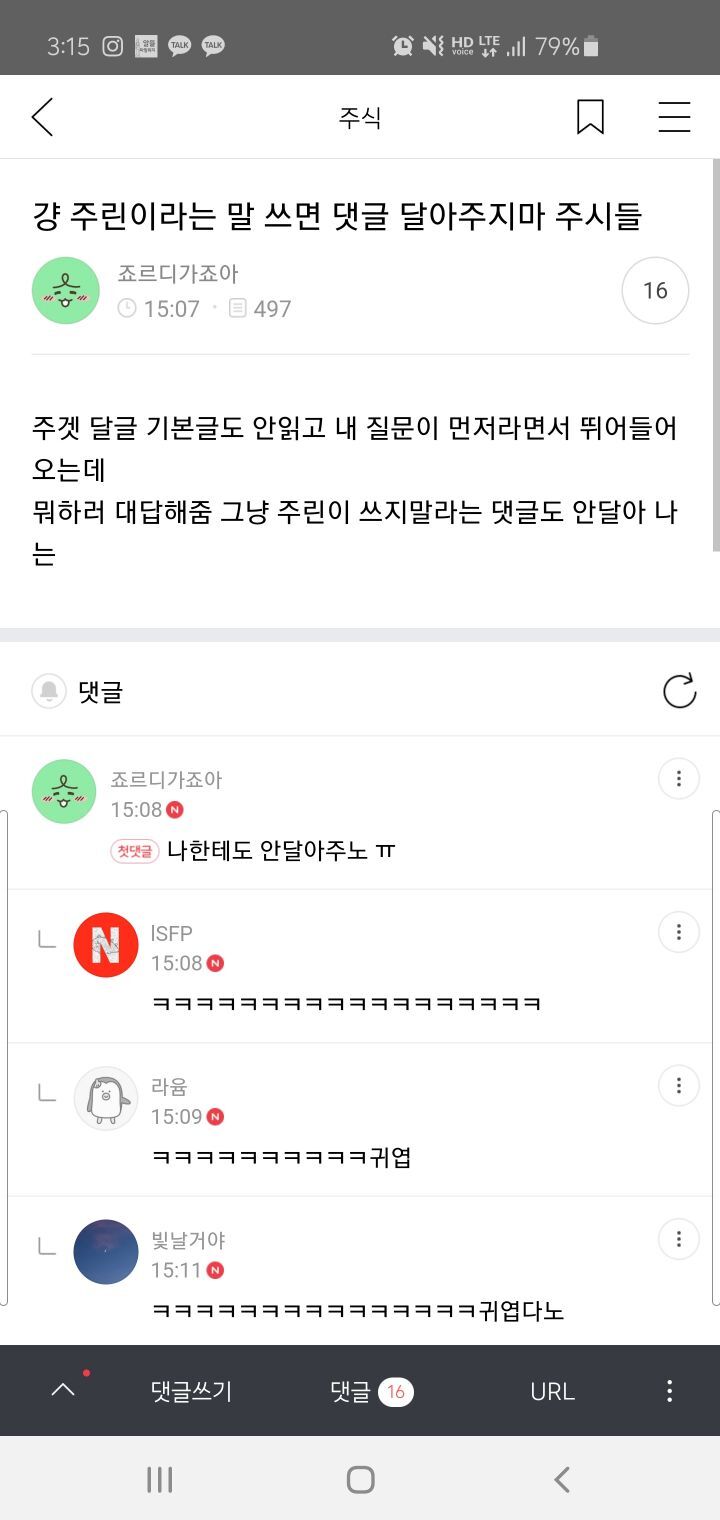Image resolution: width=720 pixels, height=1520 pixels.
Task: Open ISFP's red N profile picture
Action: point(106,945)
